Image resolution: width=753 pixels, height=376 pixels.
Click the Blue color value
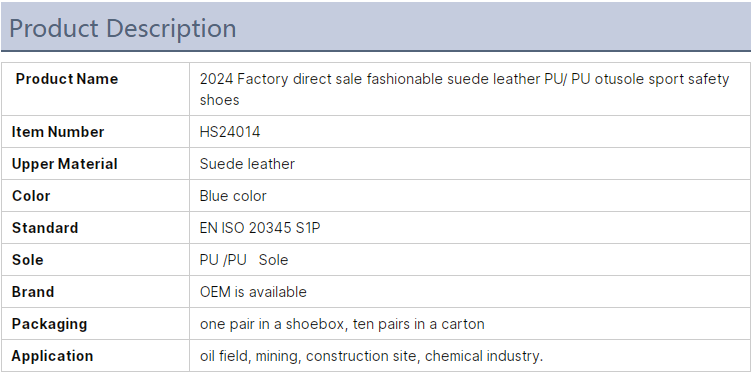[233, 196]
